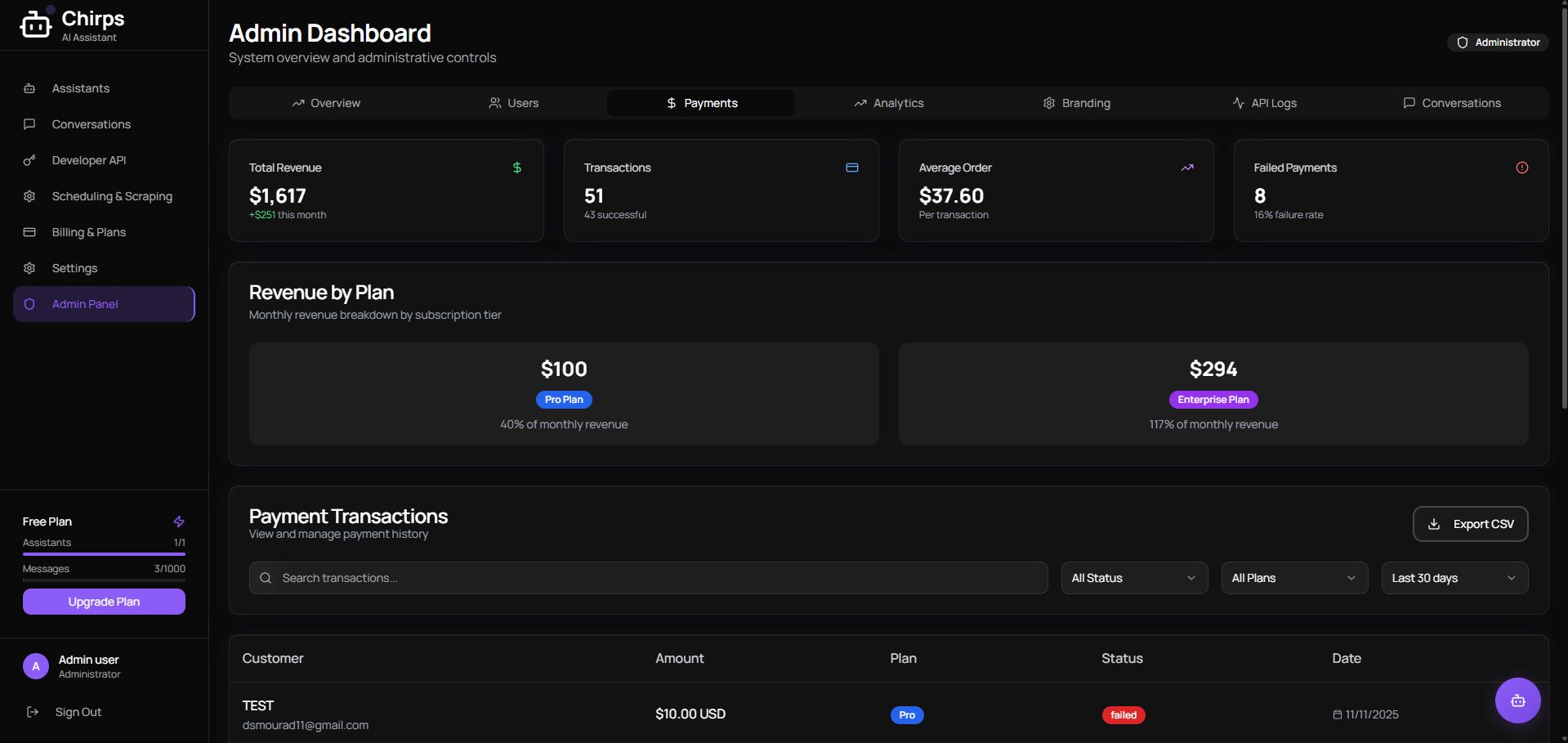Viewport: 1568px width, 743px height.
Task: Open the Developer API sidebar item
Action: (88, 160)
